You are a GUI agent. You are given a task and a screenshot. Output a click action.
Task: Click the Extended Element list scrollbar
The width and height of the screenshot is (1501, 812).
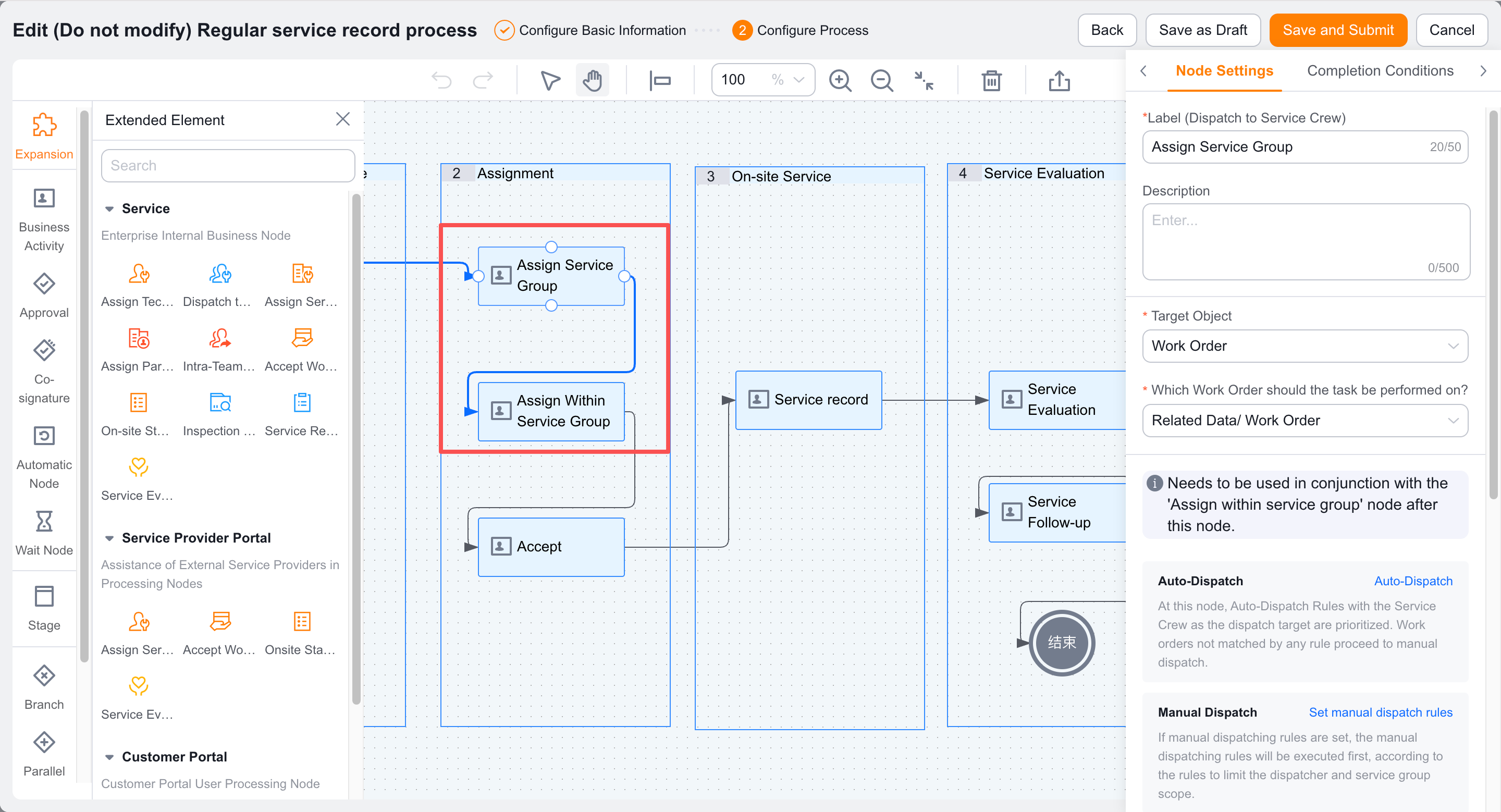click(x=356, y=449)
